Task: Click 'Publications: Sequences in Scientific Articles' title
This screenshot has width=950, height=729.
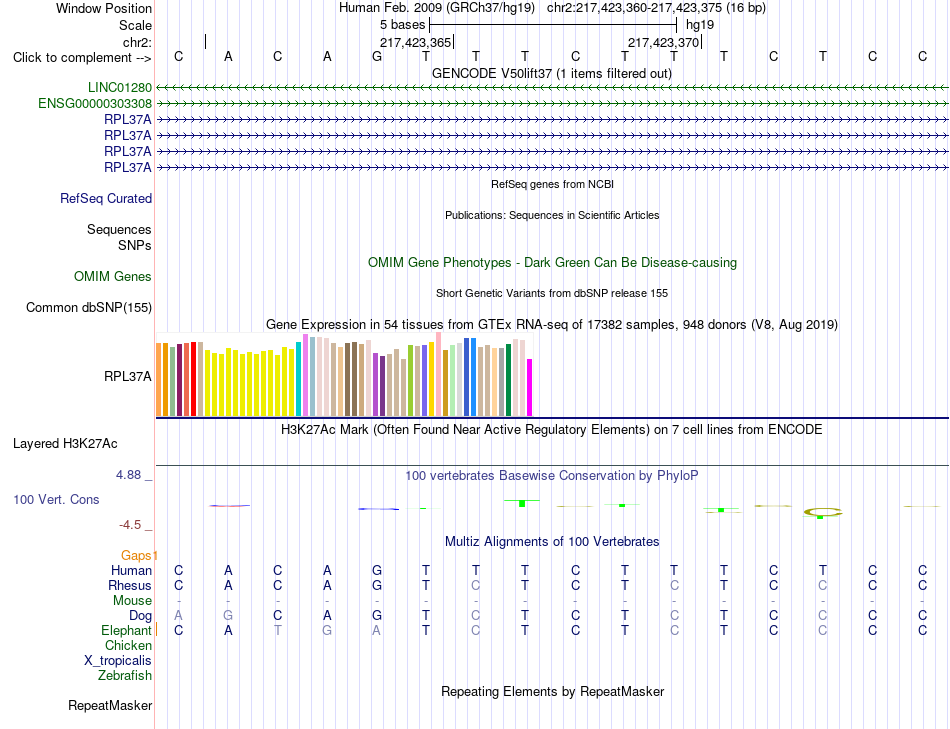Action: [x=552, y=216]
